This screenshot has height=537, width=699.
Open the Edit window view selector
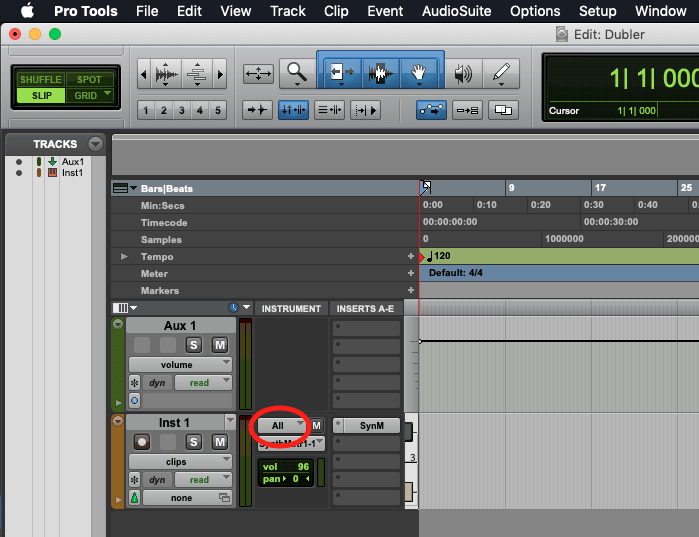[124, 308]
